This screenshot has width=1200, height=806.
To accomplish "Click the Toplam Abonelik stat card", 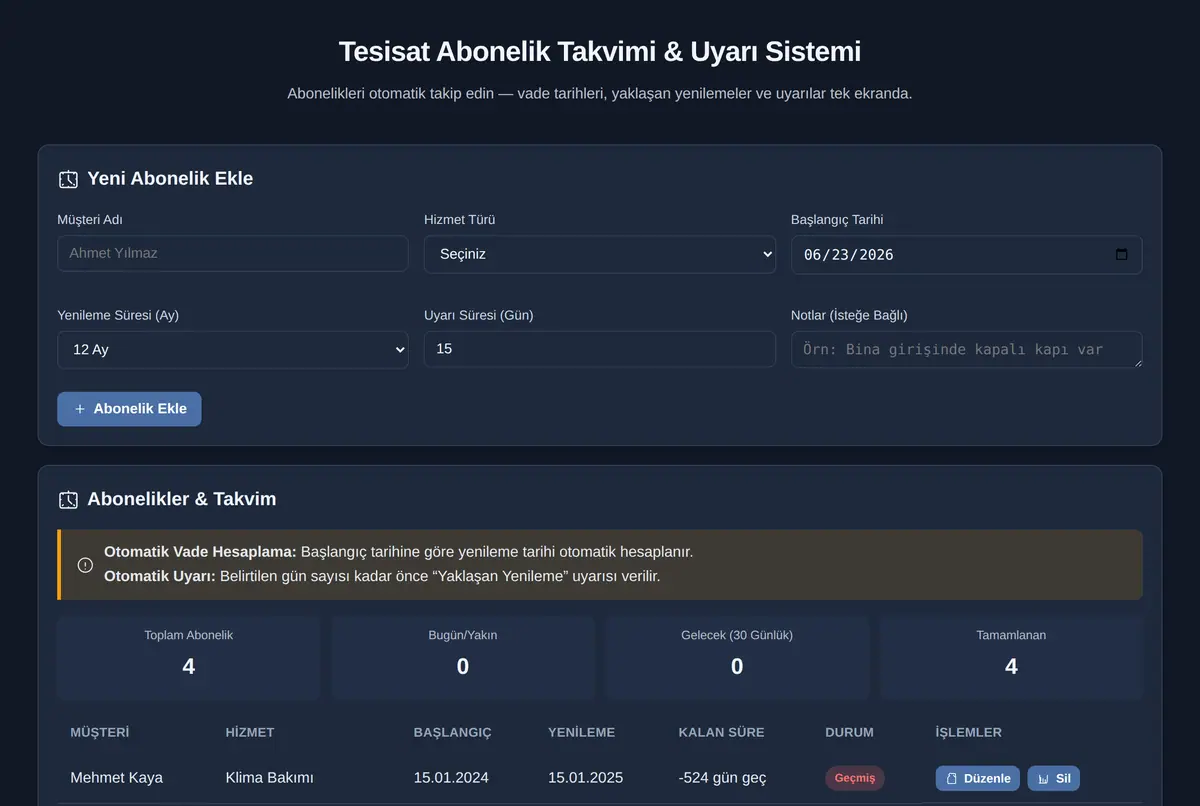I will (189, 657).
